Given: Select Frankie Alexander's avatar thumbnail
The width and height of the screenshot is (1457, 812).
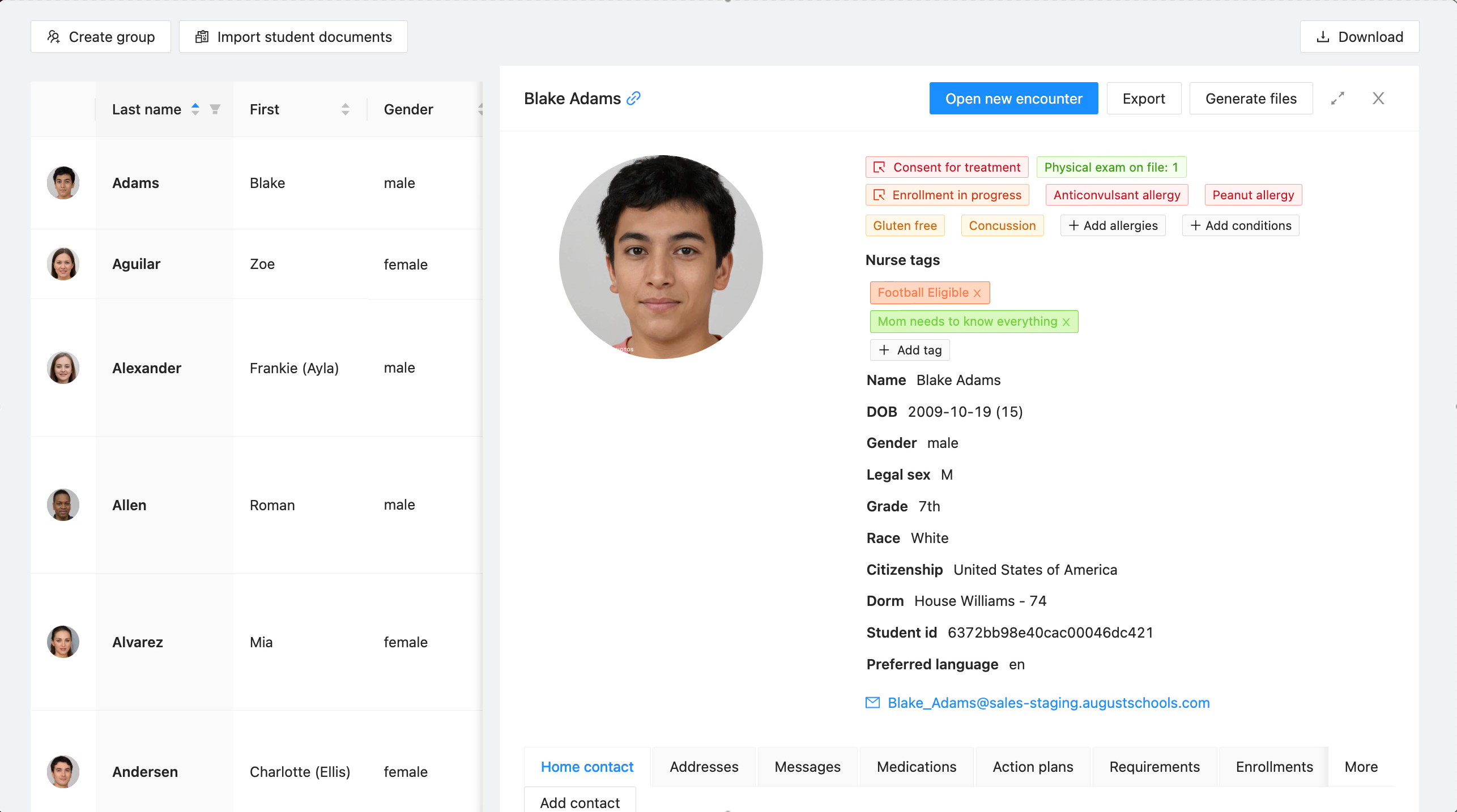Looking at the screenshot, I should 63,368.
